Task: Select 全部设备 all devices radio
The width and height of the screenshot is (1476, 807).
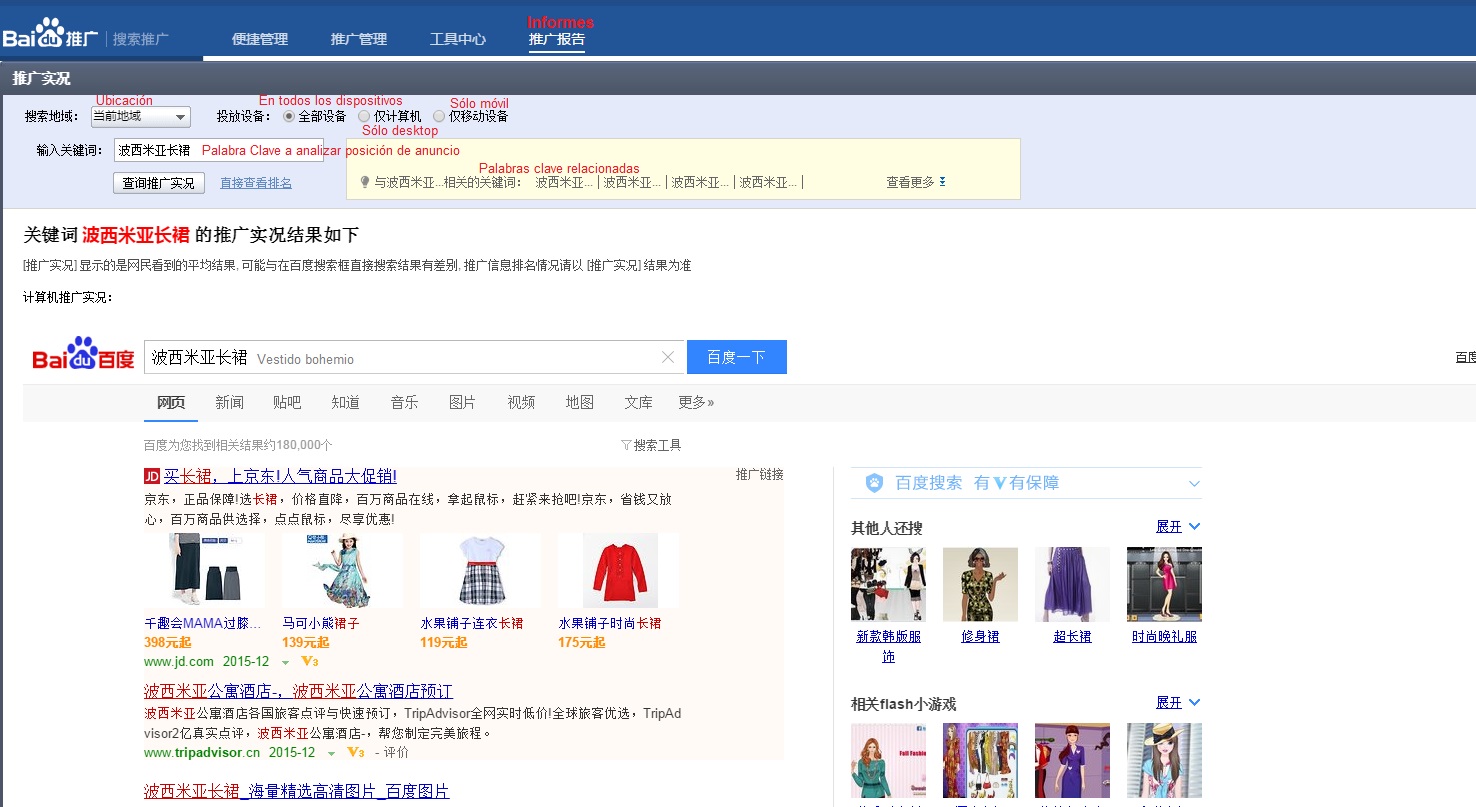Action: [289, 116]
